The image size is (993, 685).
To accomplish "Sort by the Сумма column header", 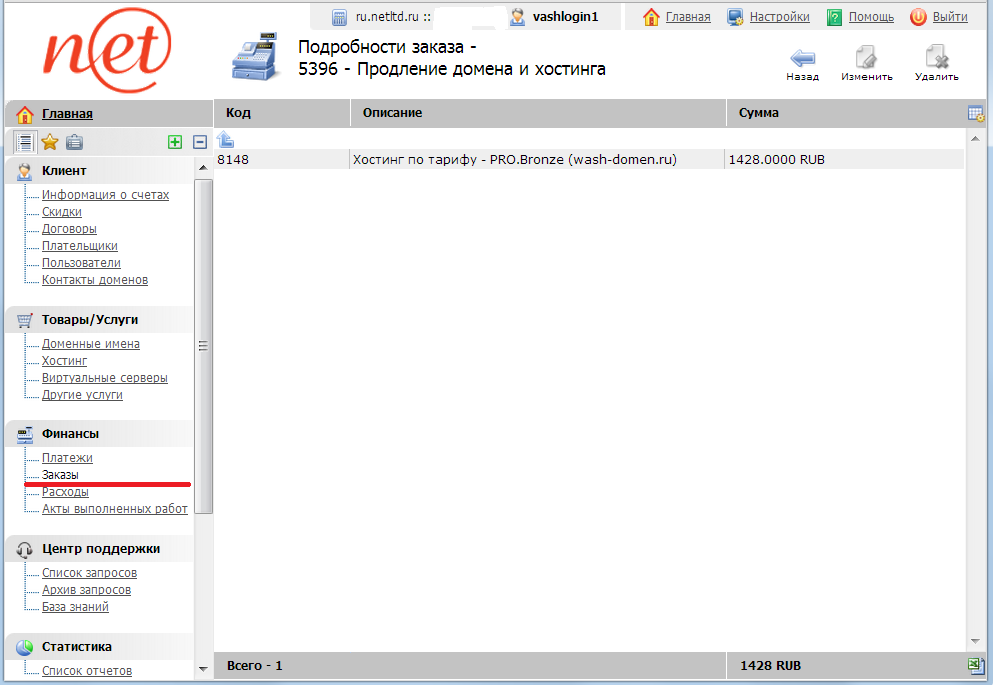I will pos(759,113).
